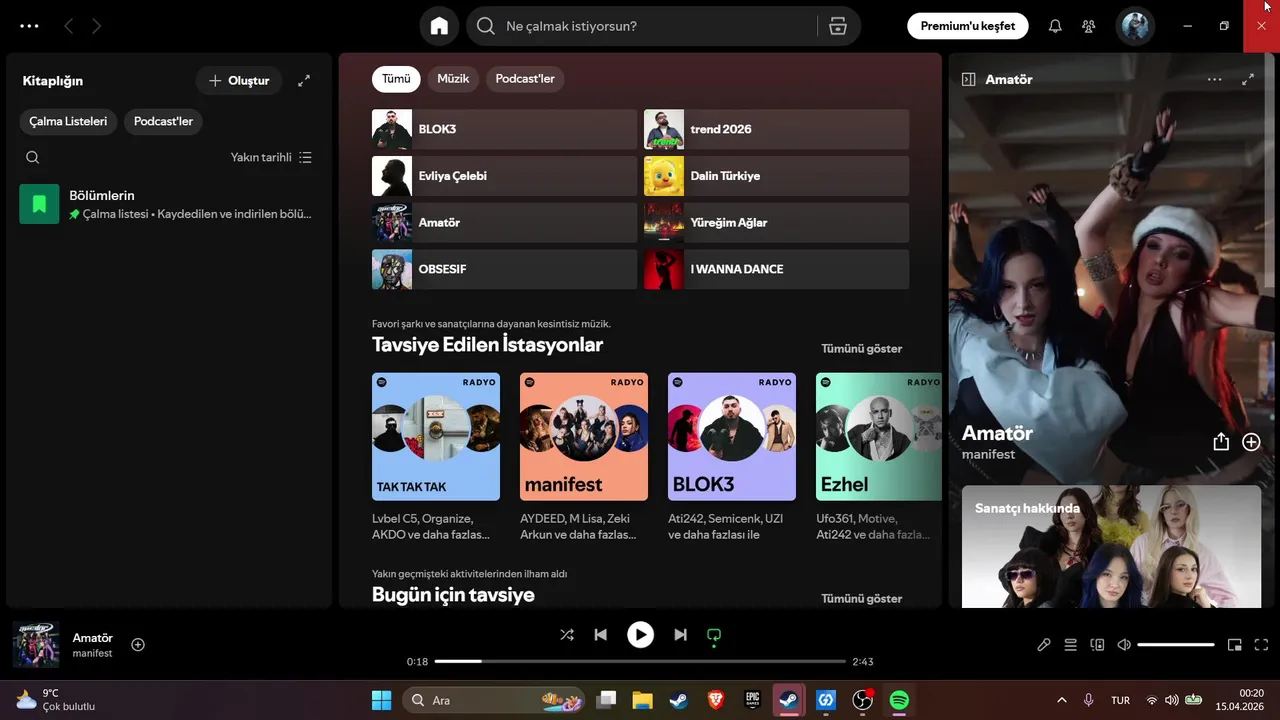Filter library by 'Çalma Listeleri'
Image resolution: width=1280 pixels, height=720 pixels.
68,122
